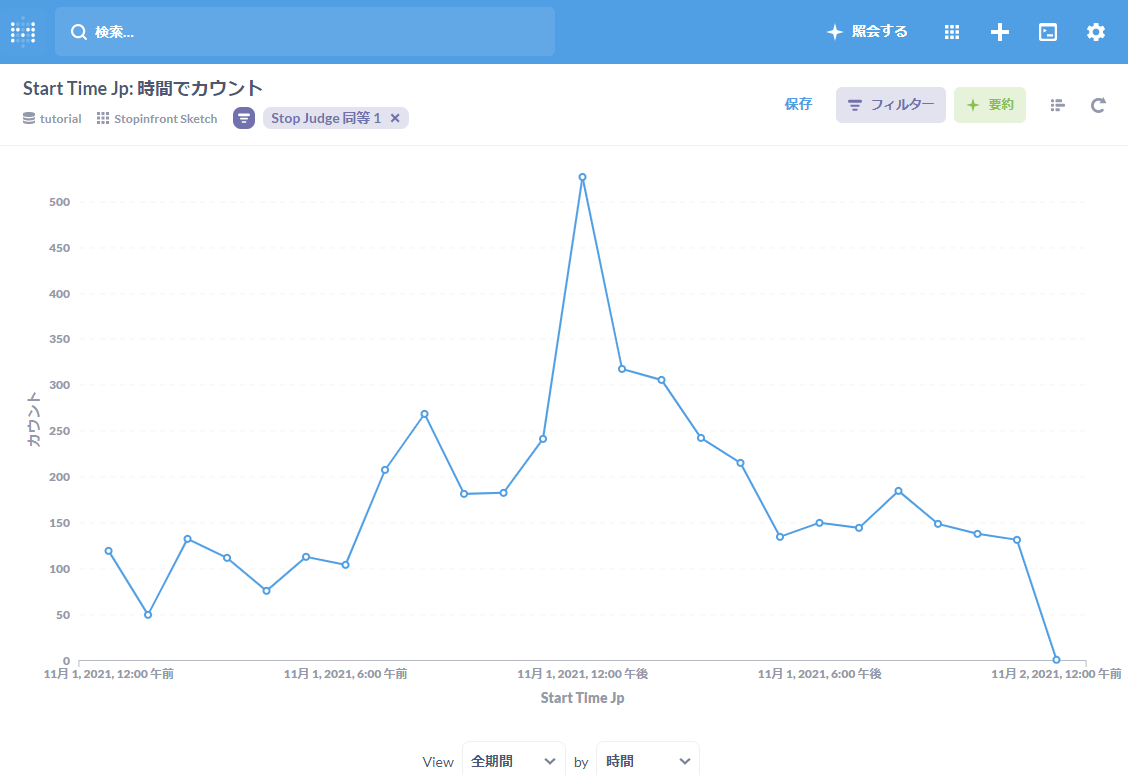Open the settings gear icon
Viewport: 1128px width, 775px height.
[x=1096, y=32]
